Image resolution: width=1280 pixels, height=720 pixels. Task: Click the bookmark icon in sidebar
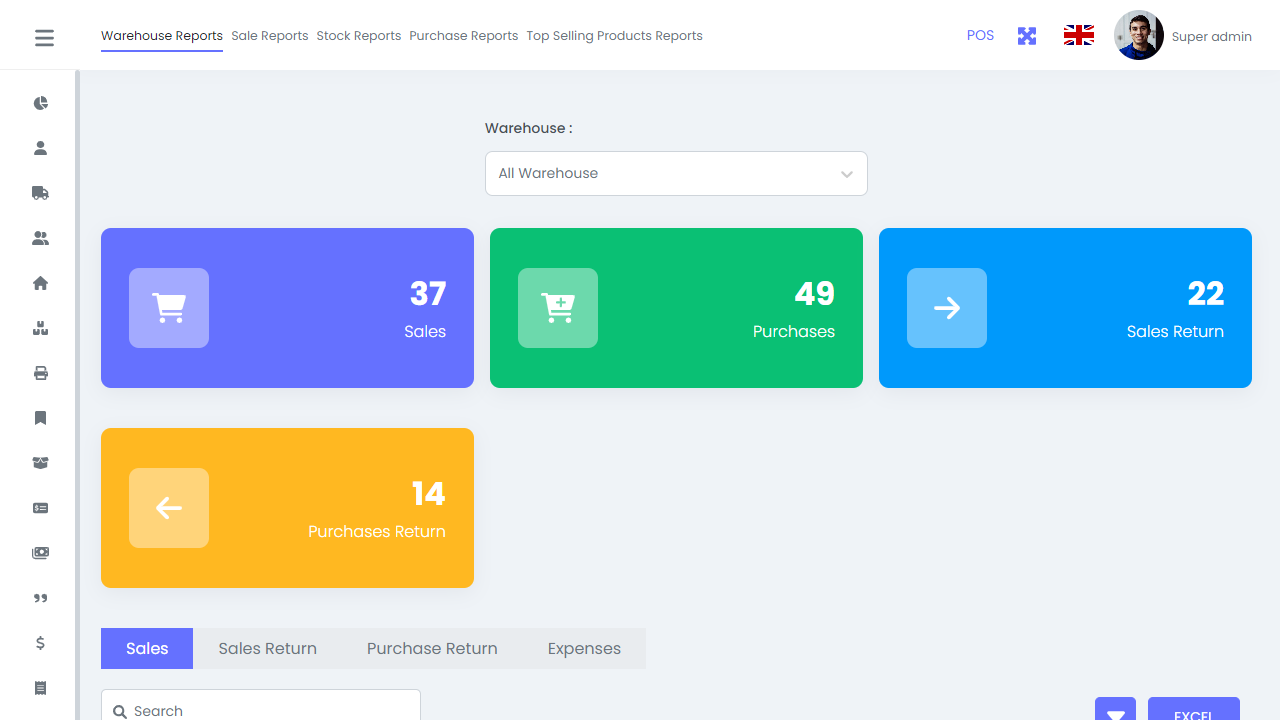[40, 418]
